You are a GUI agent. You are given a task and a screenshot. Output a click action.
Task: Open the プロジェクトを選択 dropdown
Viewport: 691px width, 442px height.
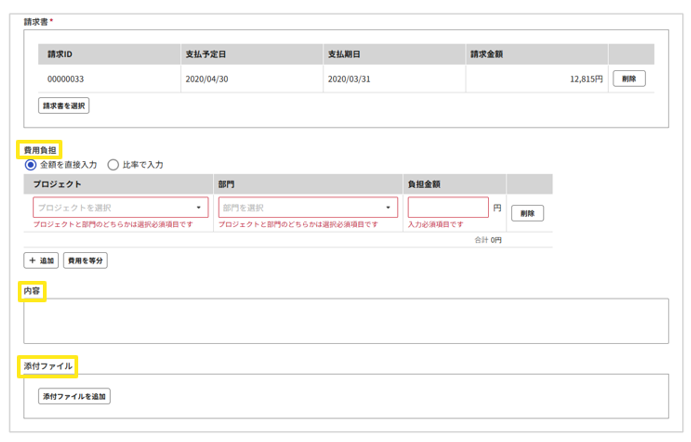(120, 208)
